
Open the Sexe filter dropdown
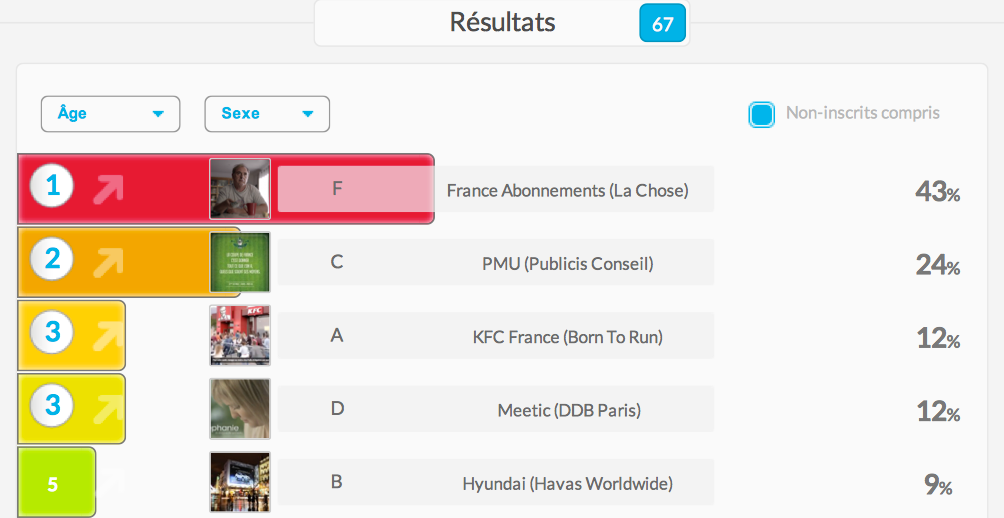point(267,114)
